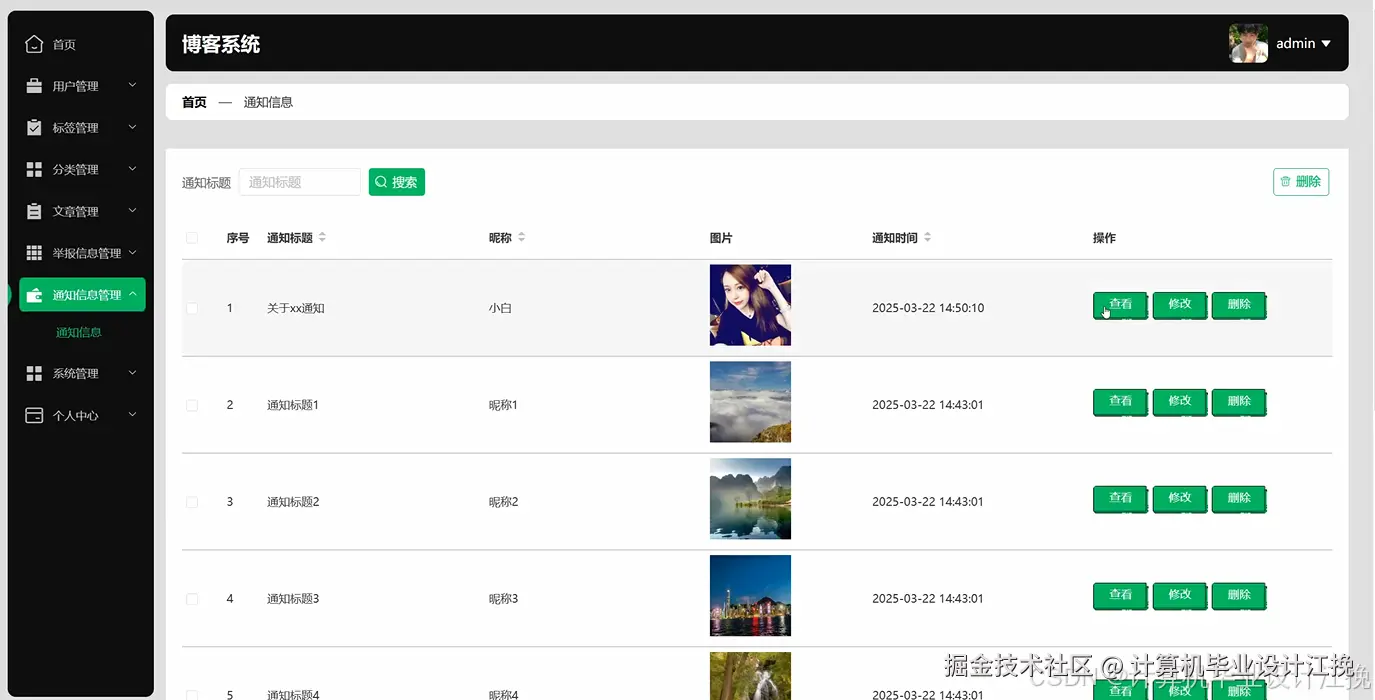Check the row for 通知标题1
This screenshot has width=1375, height=700.
[x=192, y=405]
